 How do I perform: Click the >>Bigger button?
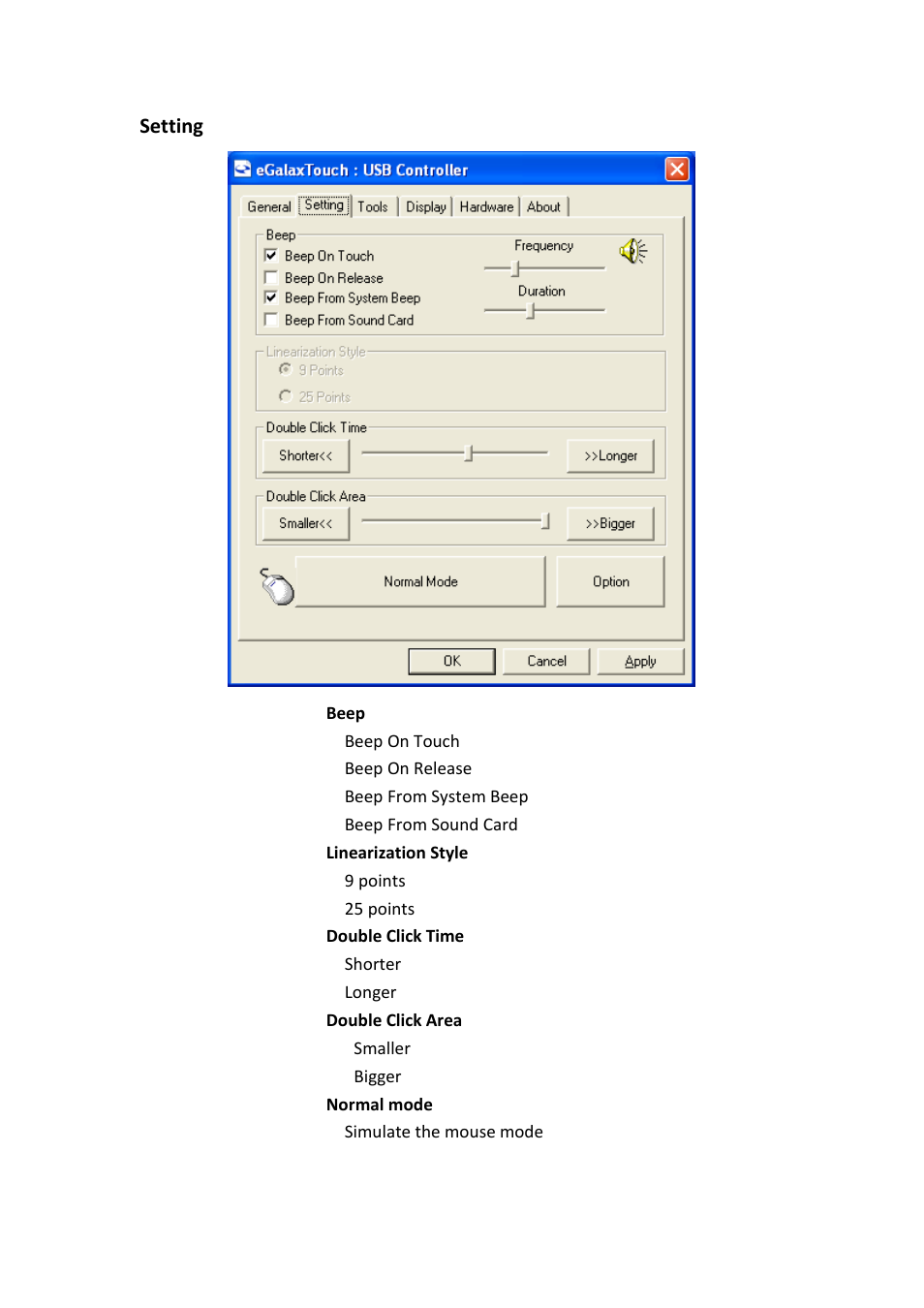pyautogui.click(x=610, y=523)
